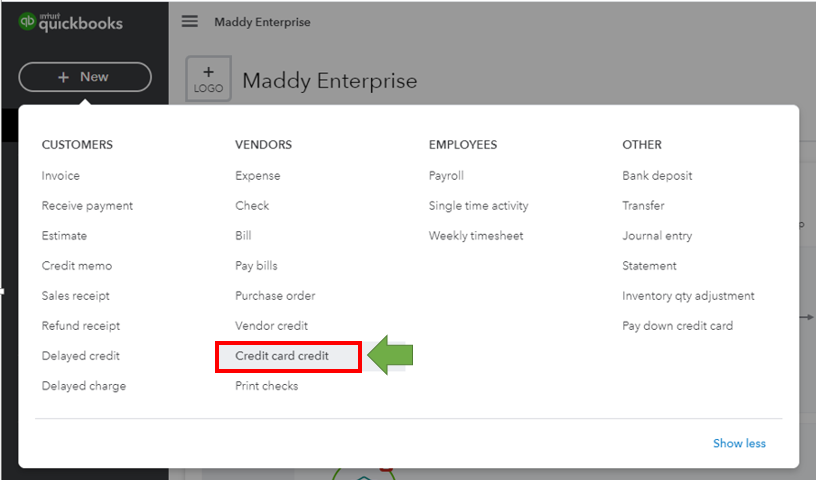The height and width of the screenshot is (480, 816).
Task: Select Inventory qty adjustment
Action: [x=688, y=296]
